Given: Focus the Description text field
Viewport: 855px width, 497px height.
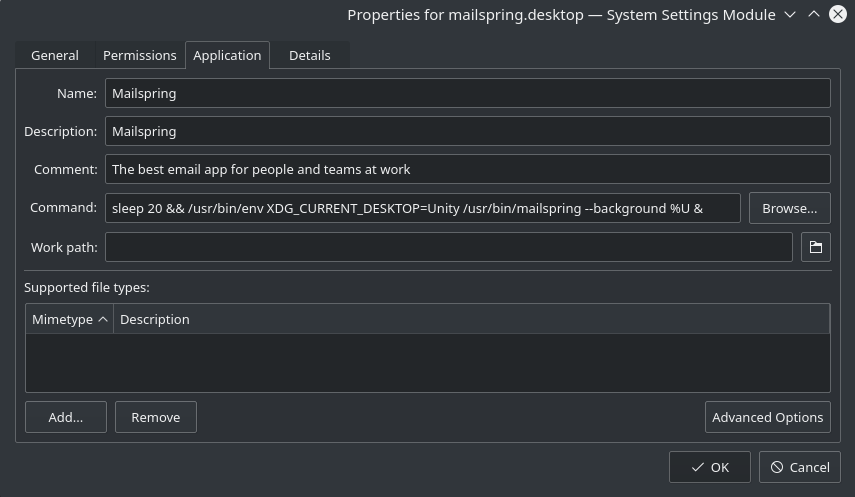Looking at the screenshot, I should (x=467, y=131).
